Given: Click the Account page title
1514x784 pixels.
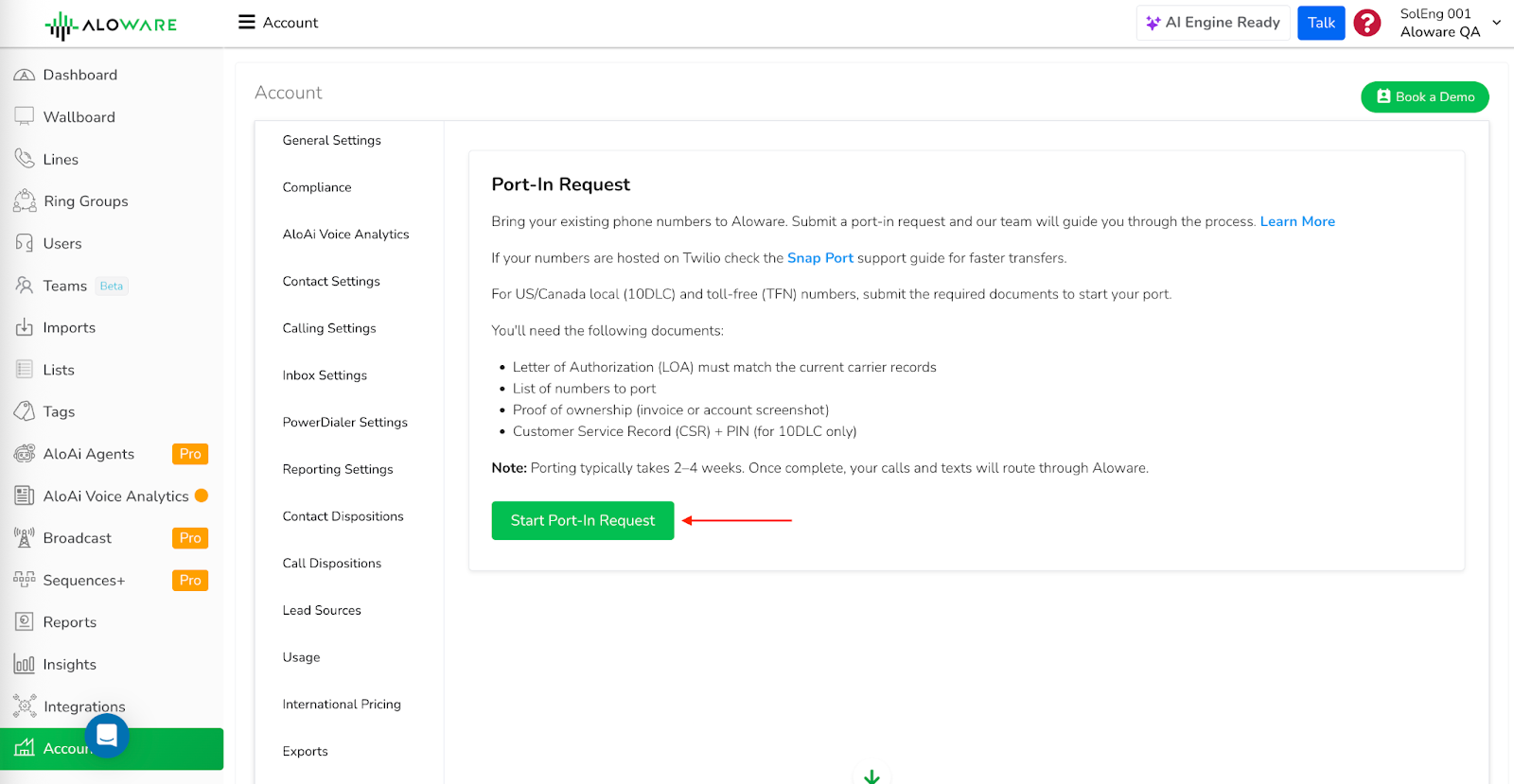Looking at the screenshot, I should click(289, 93).
